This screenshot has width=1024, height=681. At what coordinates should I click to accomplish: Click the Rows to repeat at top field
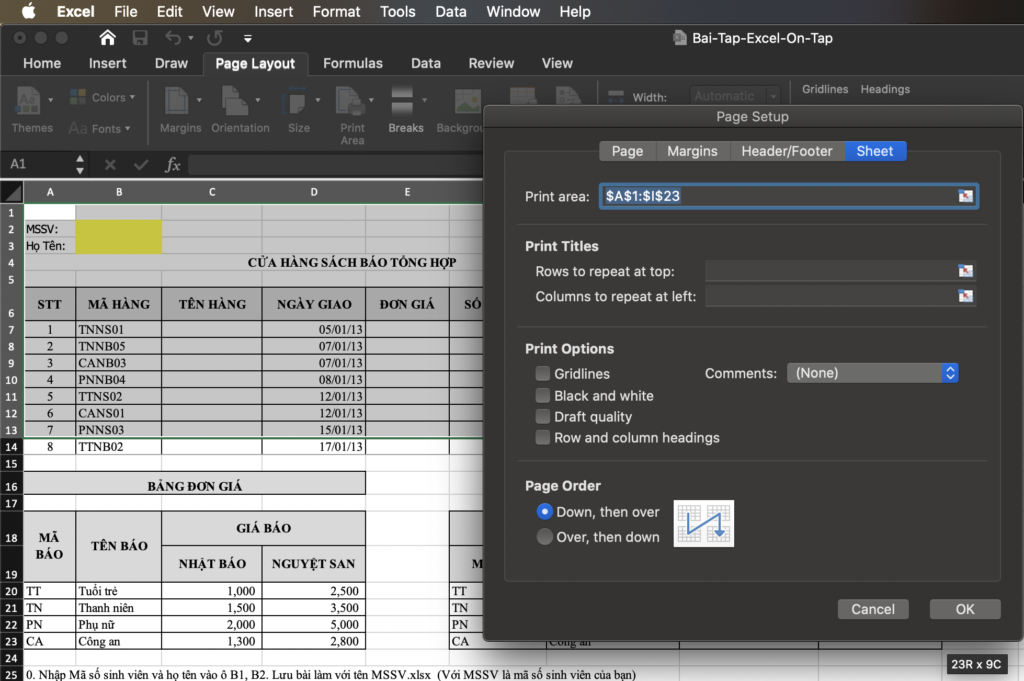pyautogui.click(x=840, y=270)
